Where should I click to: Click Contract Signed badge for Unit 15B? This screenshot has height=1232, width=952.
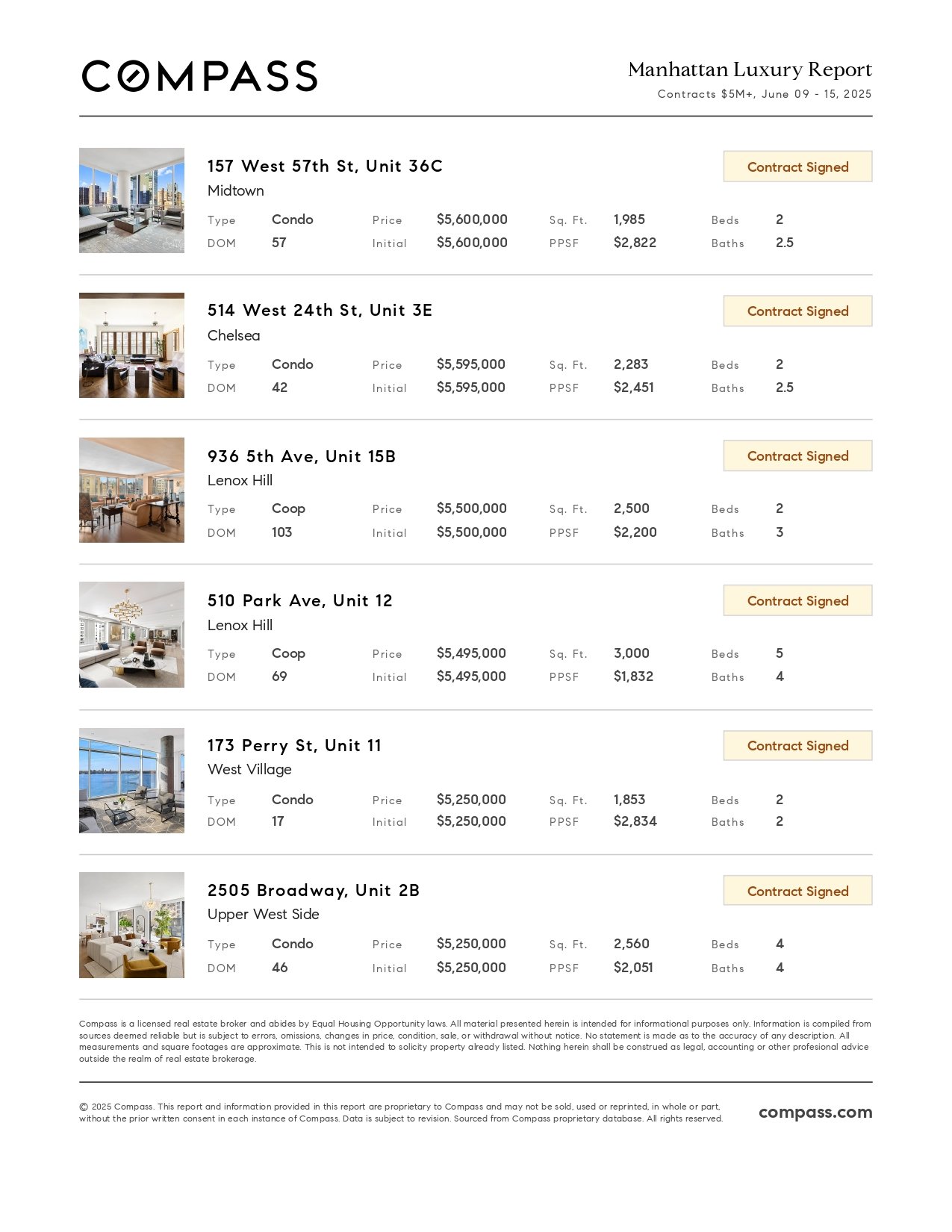coord(797,455)
